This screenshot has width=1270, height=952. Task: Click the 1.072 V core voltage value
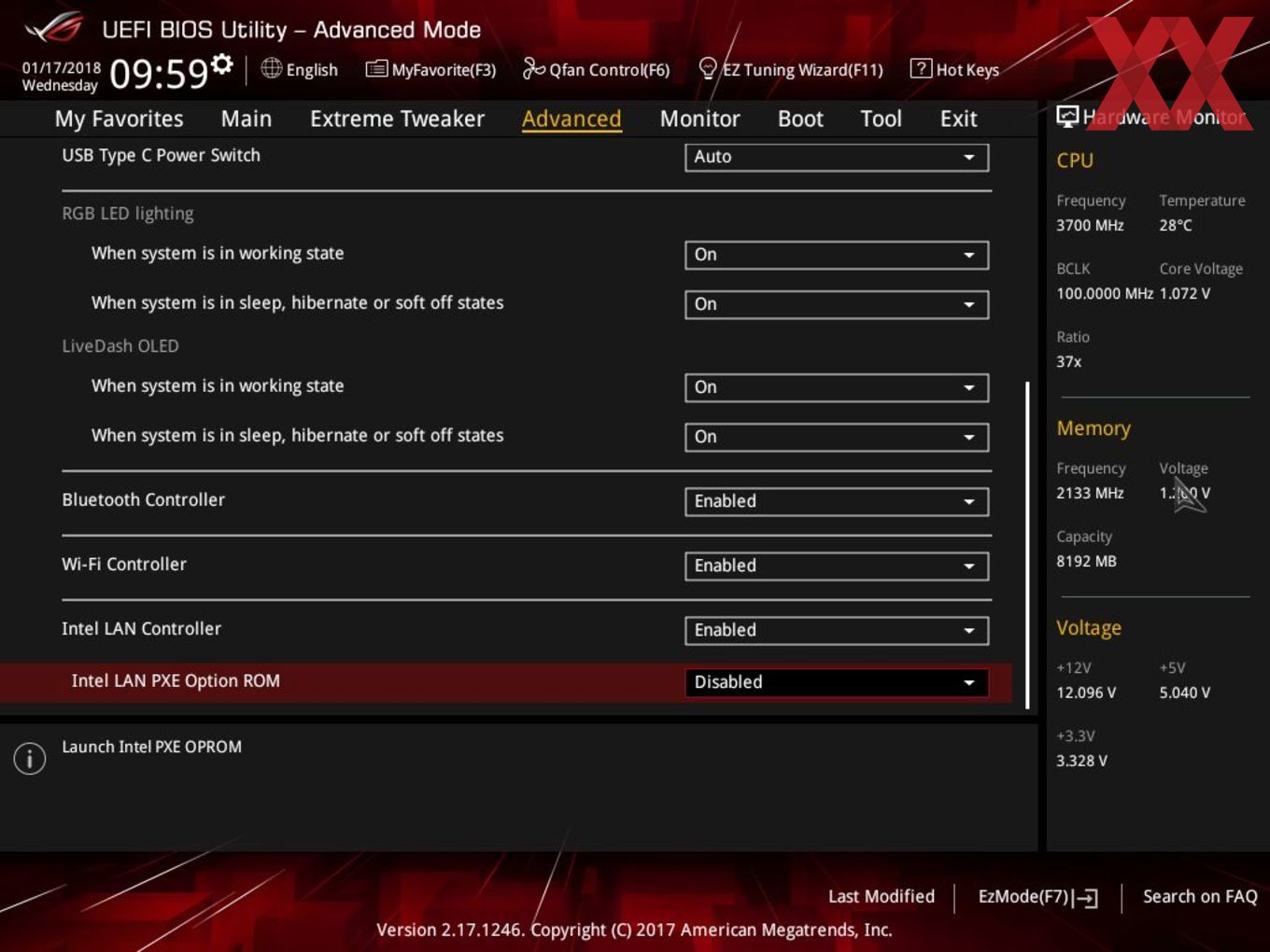1185,293
